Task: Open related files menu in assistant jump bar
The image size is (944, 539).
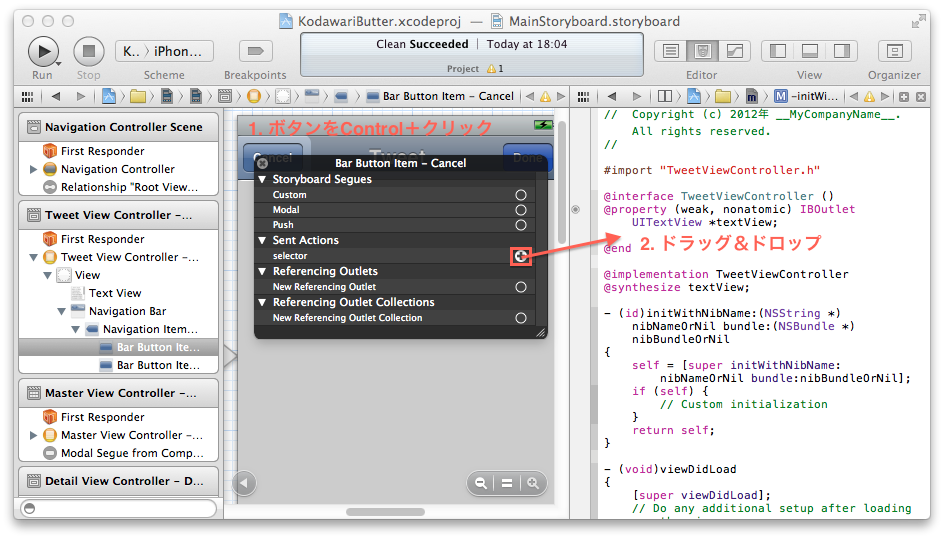Action: (x=583, y=96)
